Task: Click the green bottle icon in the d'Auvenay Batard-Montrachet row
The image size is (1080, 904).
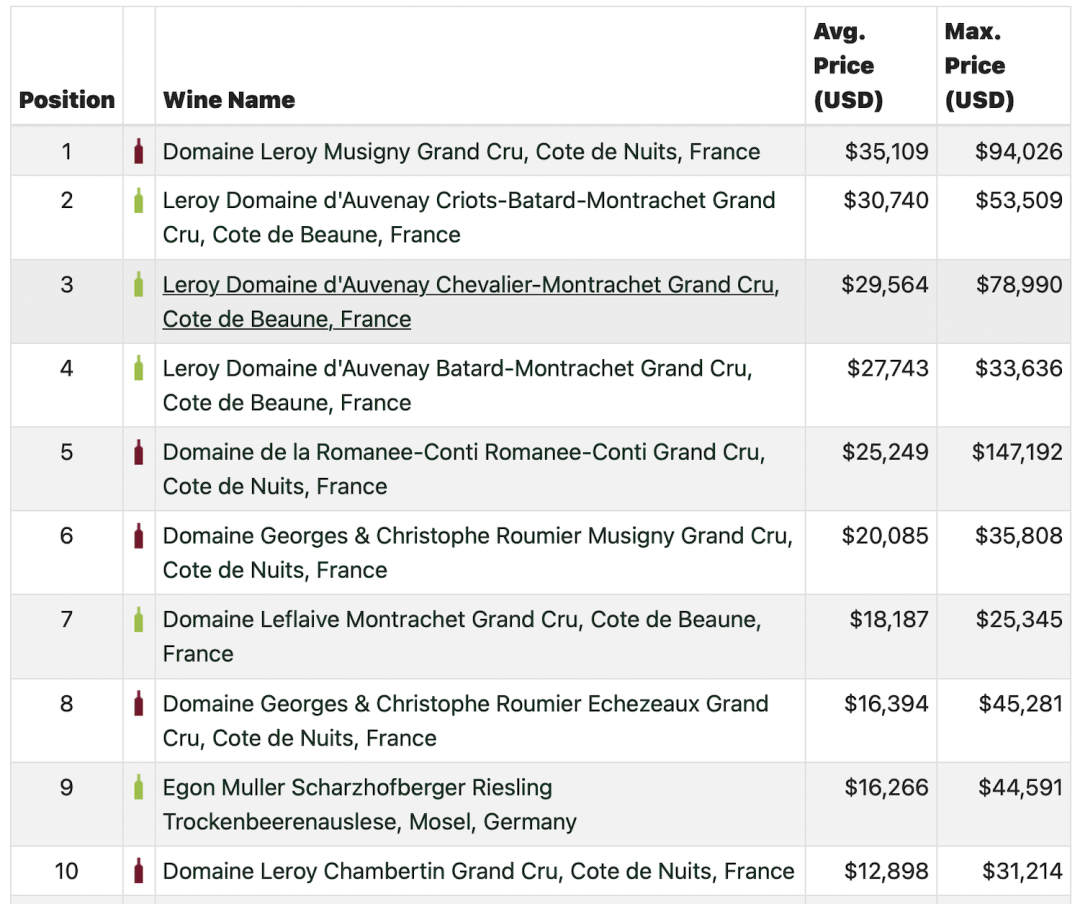Action: click(138, 368)
